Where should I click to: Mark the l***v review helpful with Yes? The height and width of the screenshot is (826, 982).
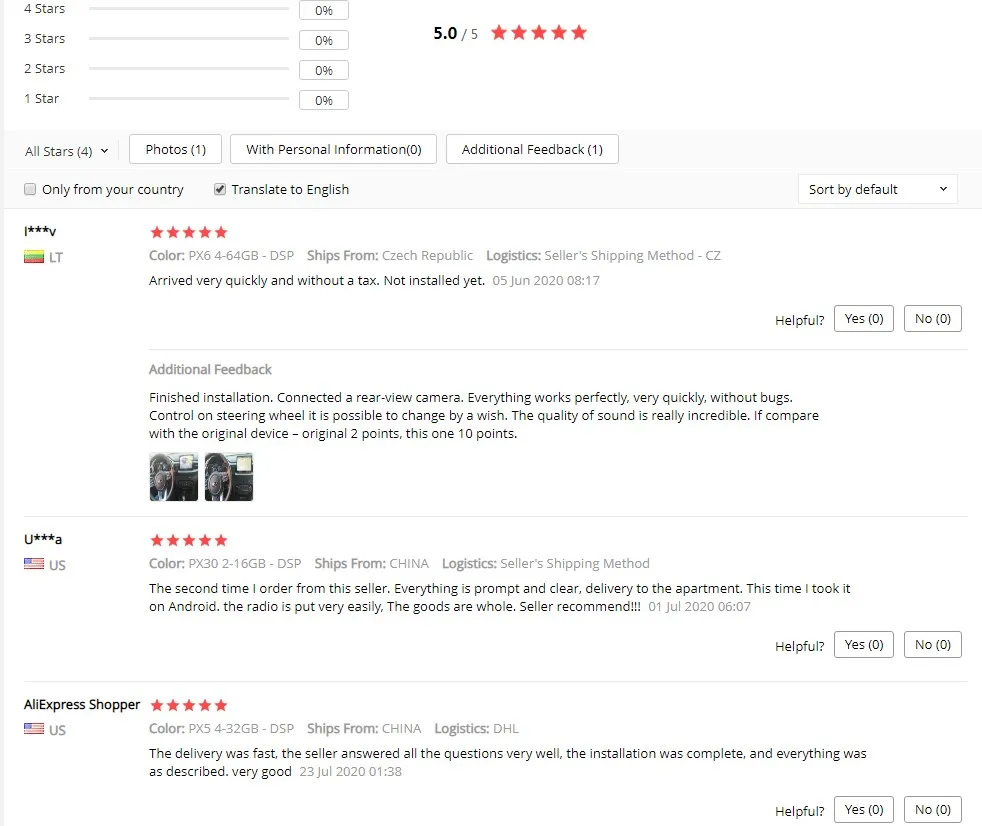[864, 319]
